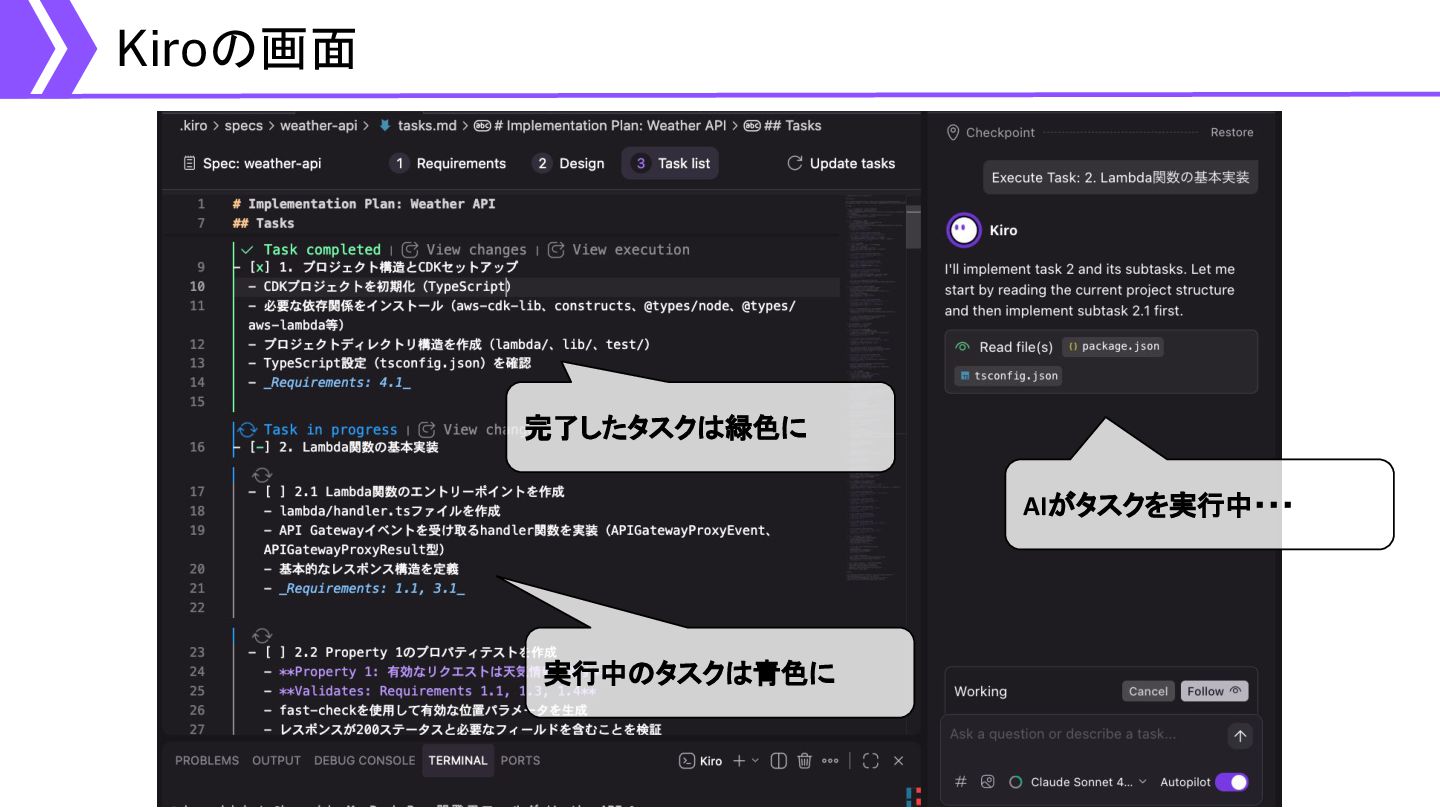
Task: Click .kiro breadcrumb segment
Action: [193, 126]
